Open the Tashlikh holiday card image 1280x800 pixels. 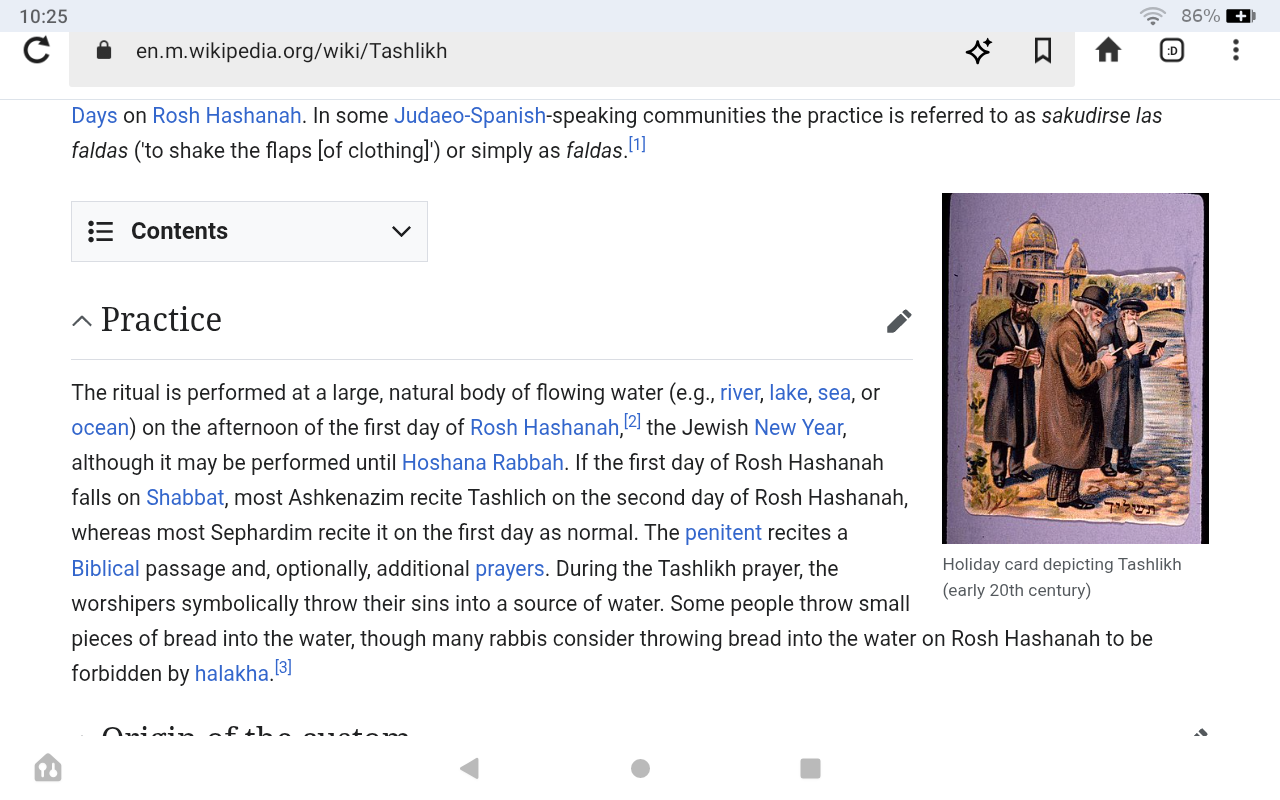(1075, 368)
